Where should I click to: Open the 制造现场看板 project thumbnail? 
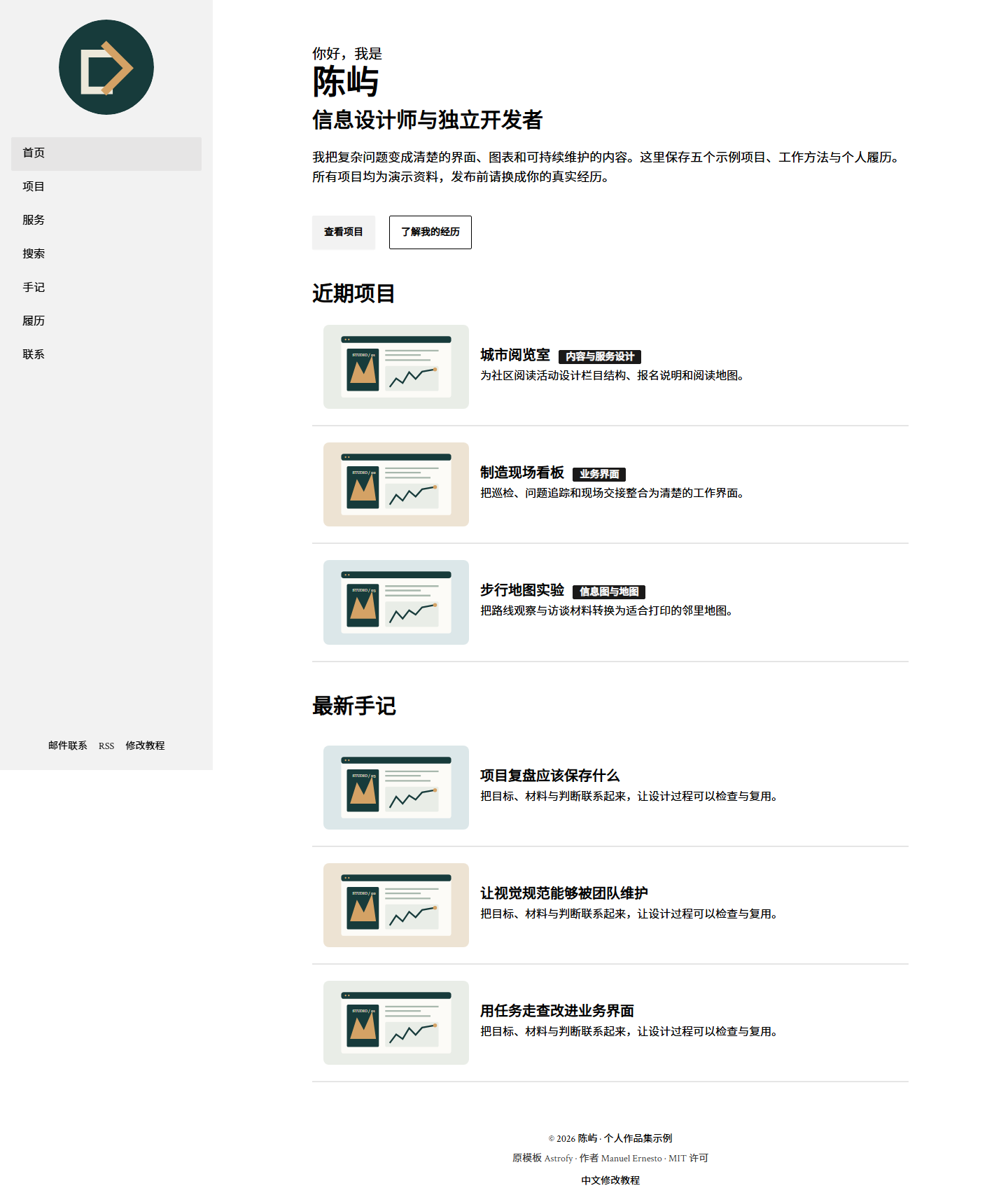pyautogui.click(x=396, y=484)
